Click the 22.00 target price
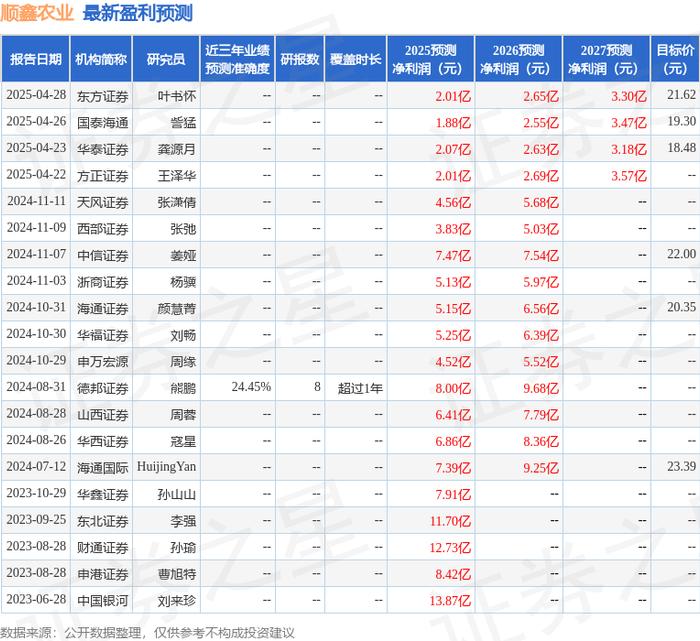The width and height of the screenshot is (700, 641). tap(682, 254)
